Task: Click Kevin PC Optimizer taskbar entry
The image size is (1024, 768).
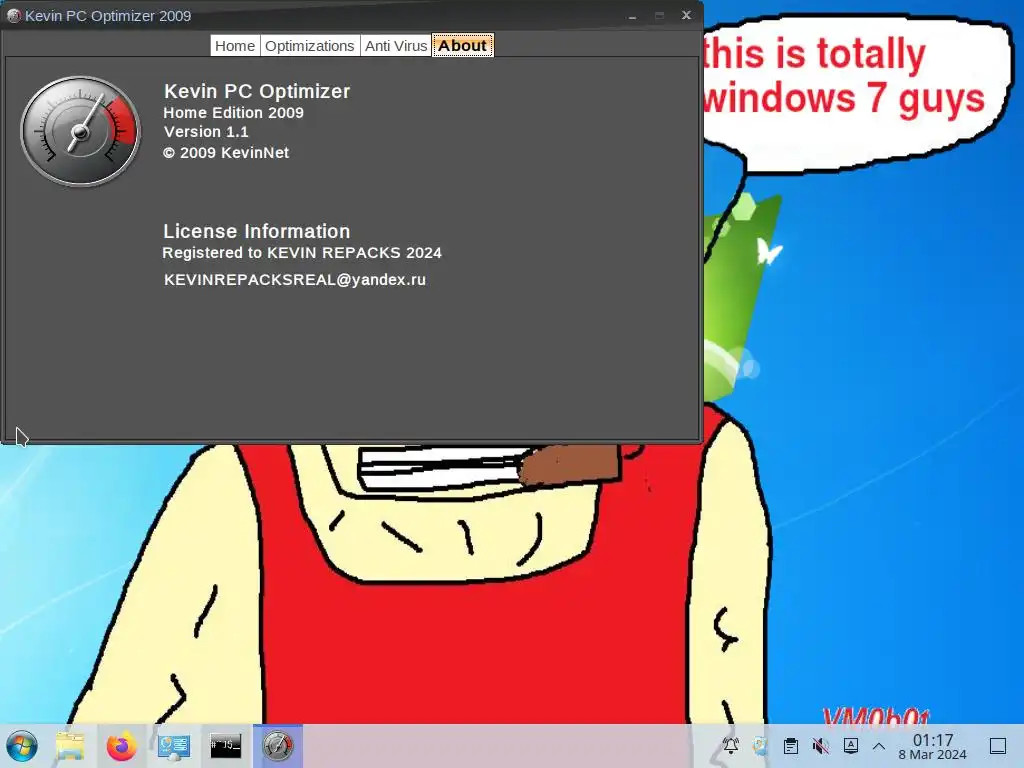Action: [278, 746]
